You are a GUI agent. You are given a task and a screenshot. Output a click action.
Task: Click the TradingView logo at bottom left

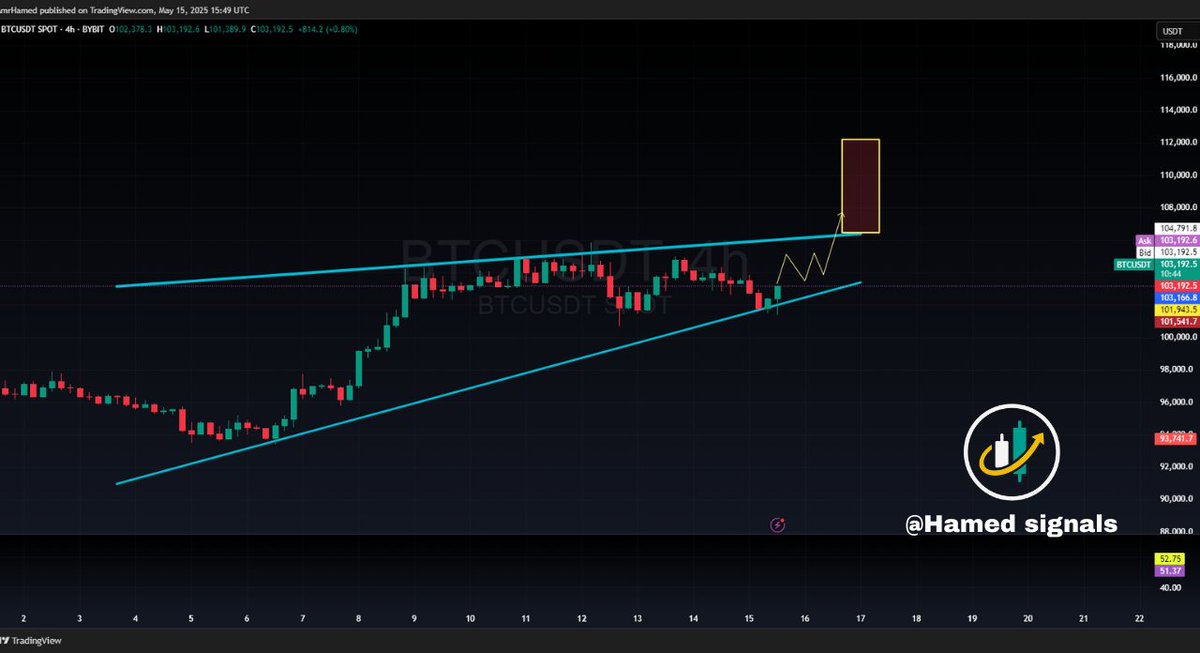31,643
